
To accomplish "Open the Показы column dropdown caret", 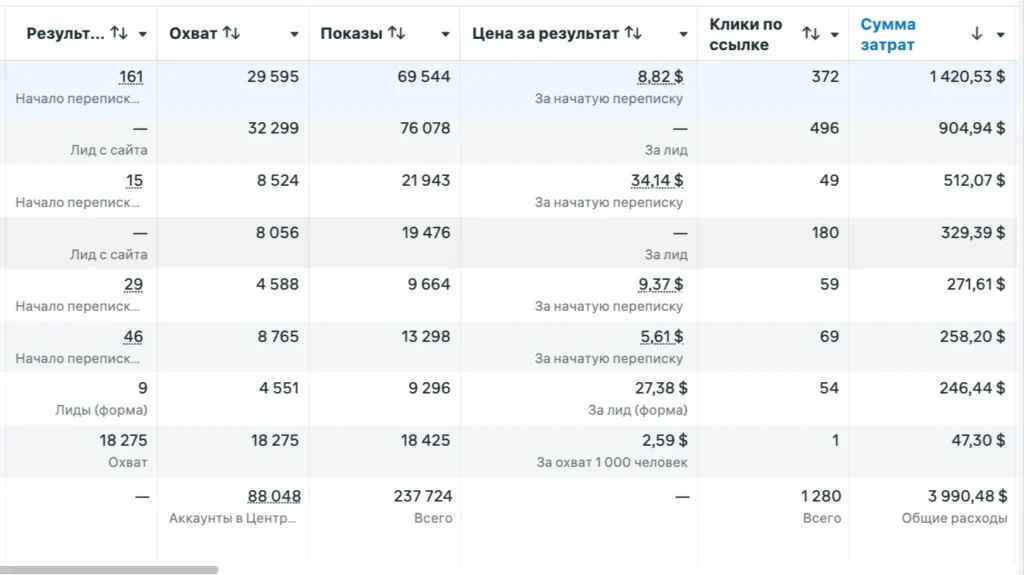I will point(445,34).
